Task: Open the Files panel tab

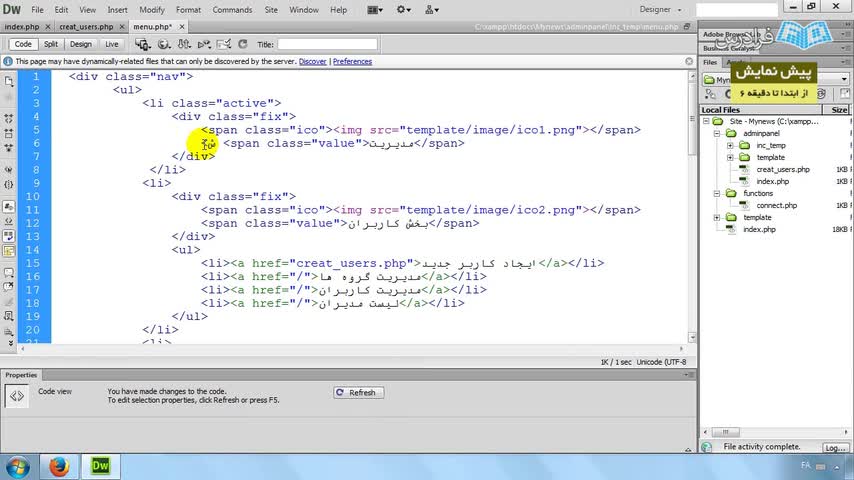Action: (x=710, y=62)
